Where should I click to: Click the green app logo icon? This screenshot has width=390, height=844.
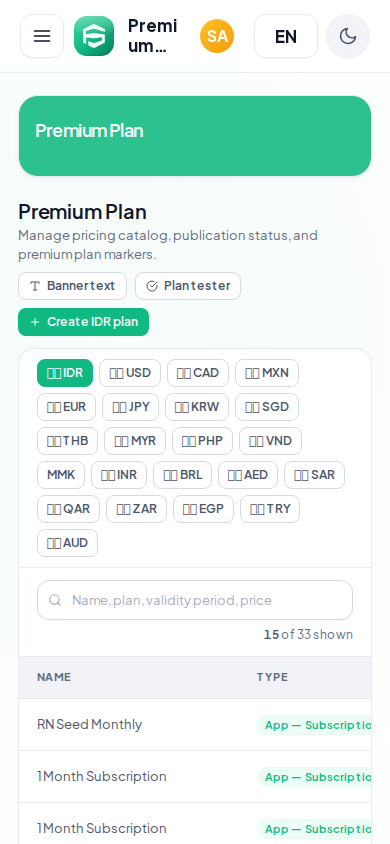coord(94,36)
